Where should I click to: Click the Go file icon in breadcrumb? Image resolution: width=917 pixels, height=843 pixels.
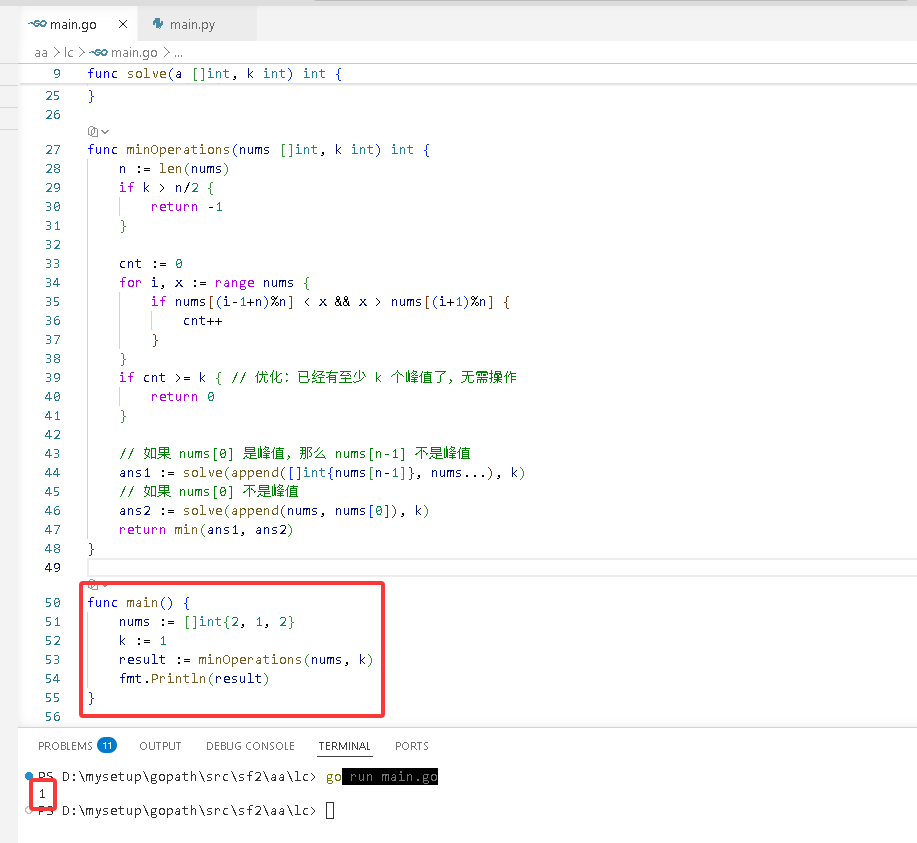tap(99, 53)
